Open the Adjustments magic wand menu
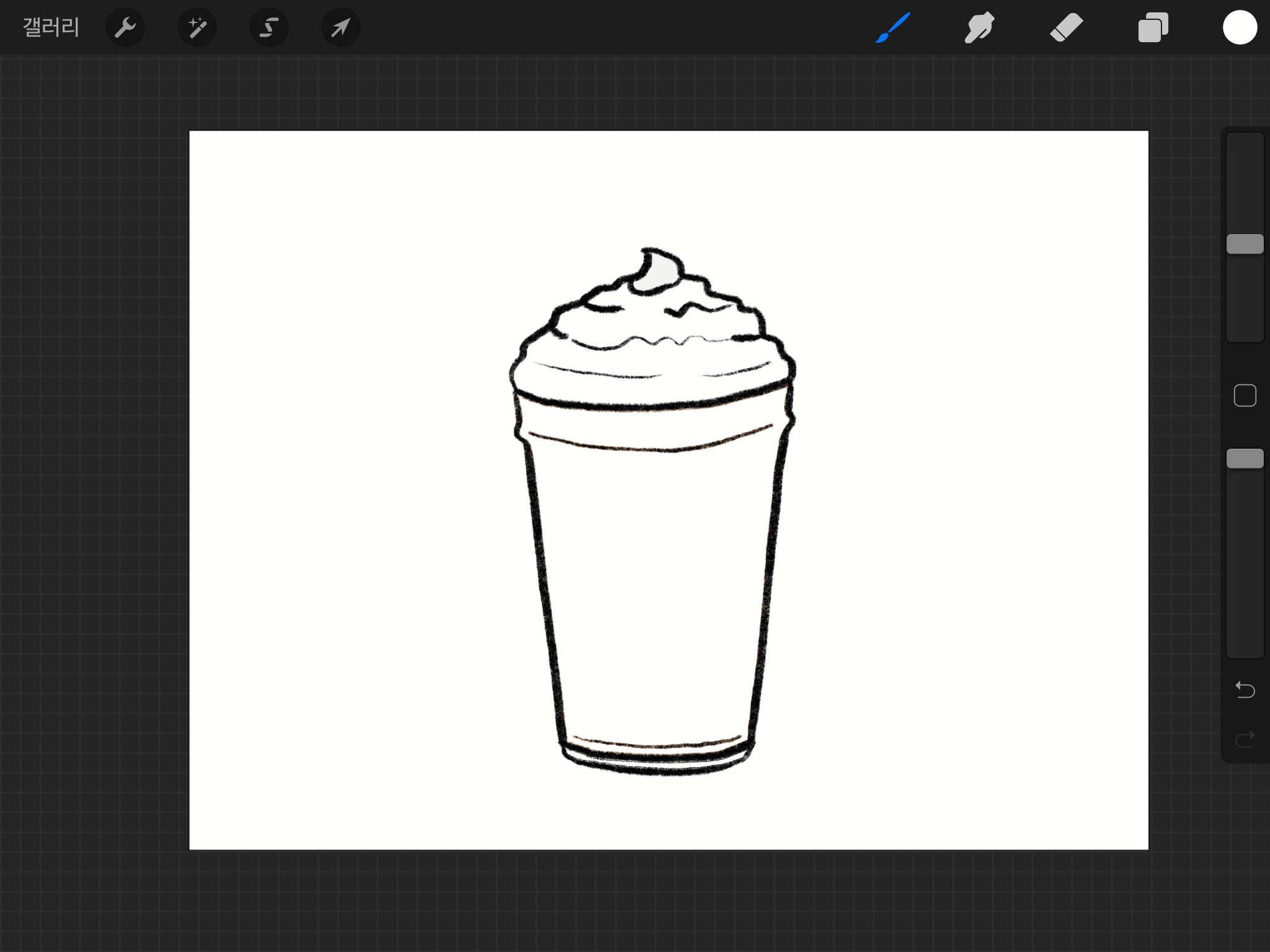 197,27
